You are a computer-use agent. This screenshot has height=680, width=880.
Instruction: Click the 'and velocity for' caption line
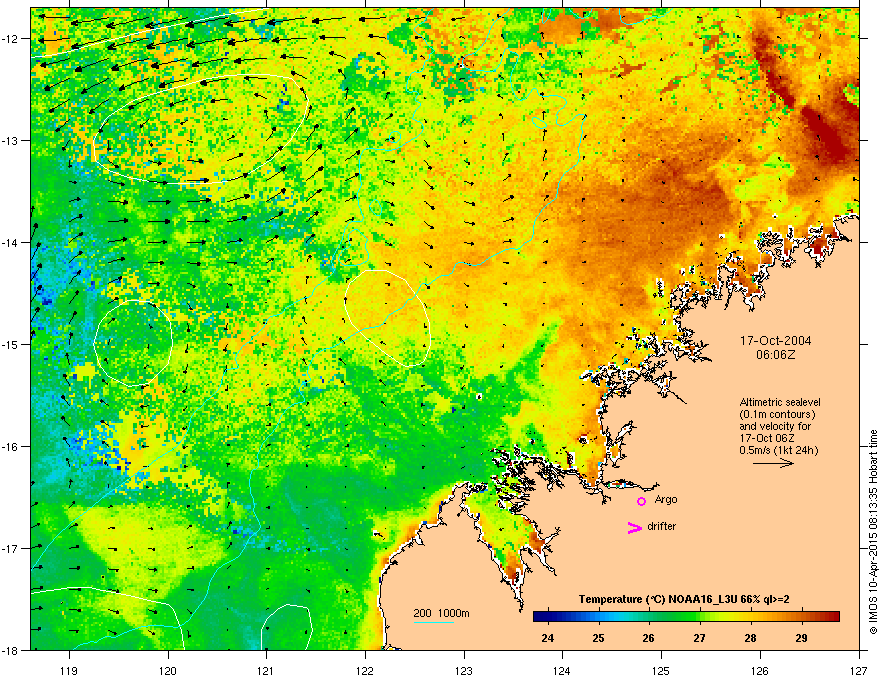[x=775, y=426]
